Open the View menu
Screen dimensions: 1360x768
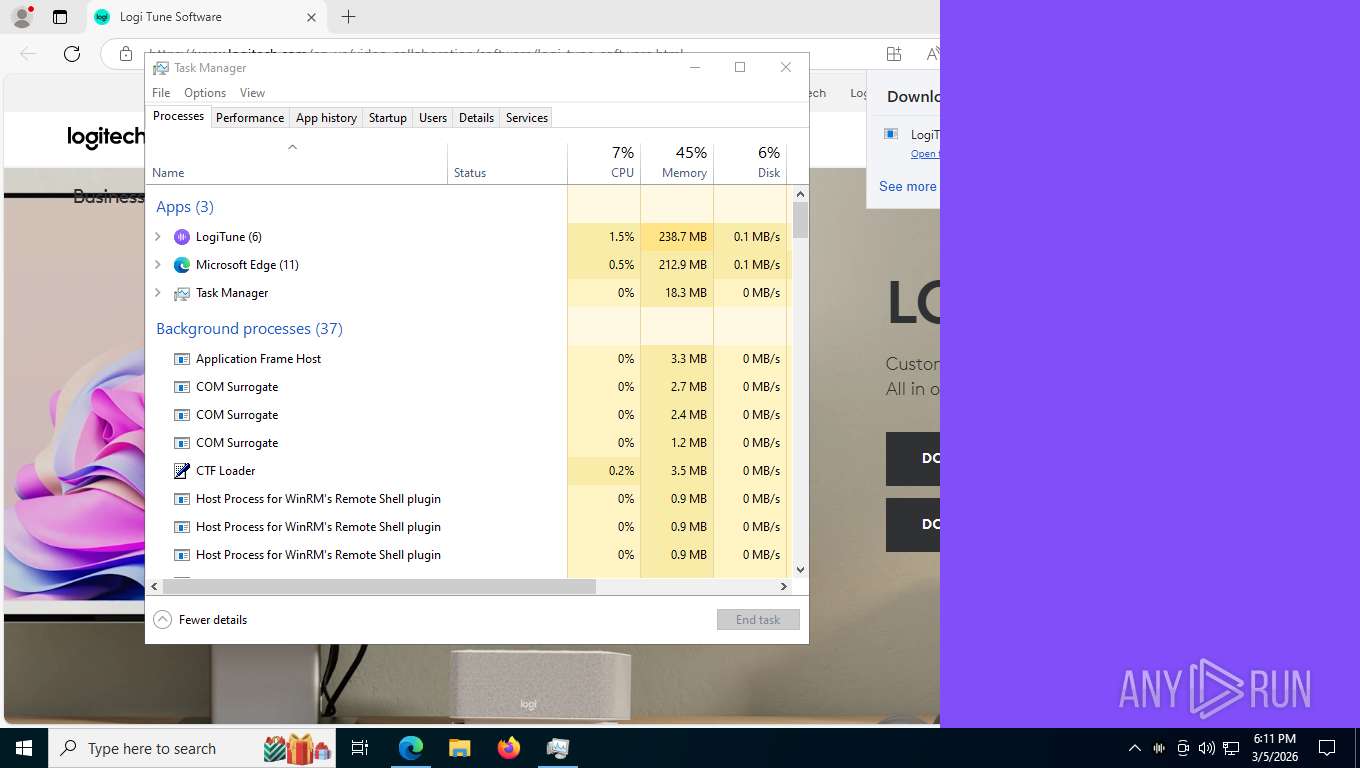(x=252, y=93)
